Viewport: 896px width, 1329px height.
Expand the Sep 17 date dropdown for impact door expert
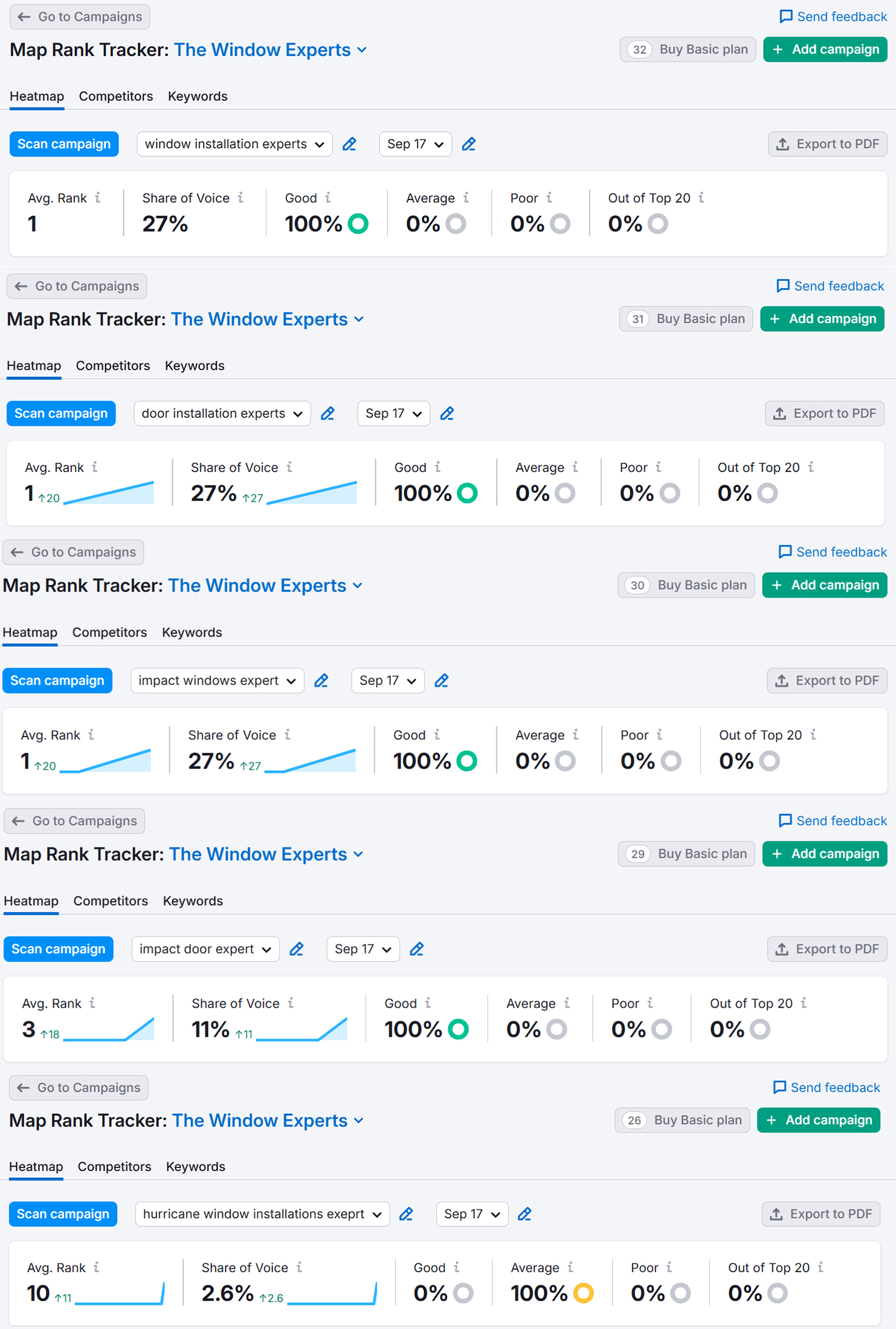pyautogui.click(x=363, y=949)
